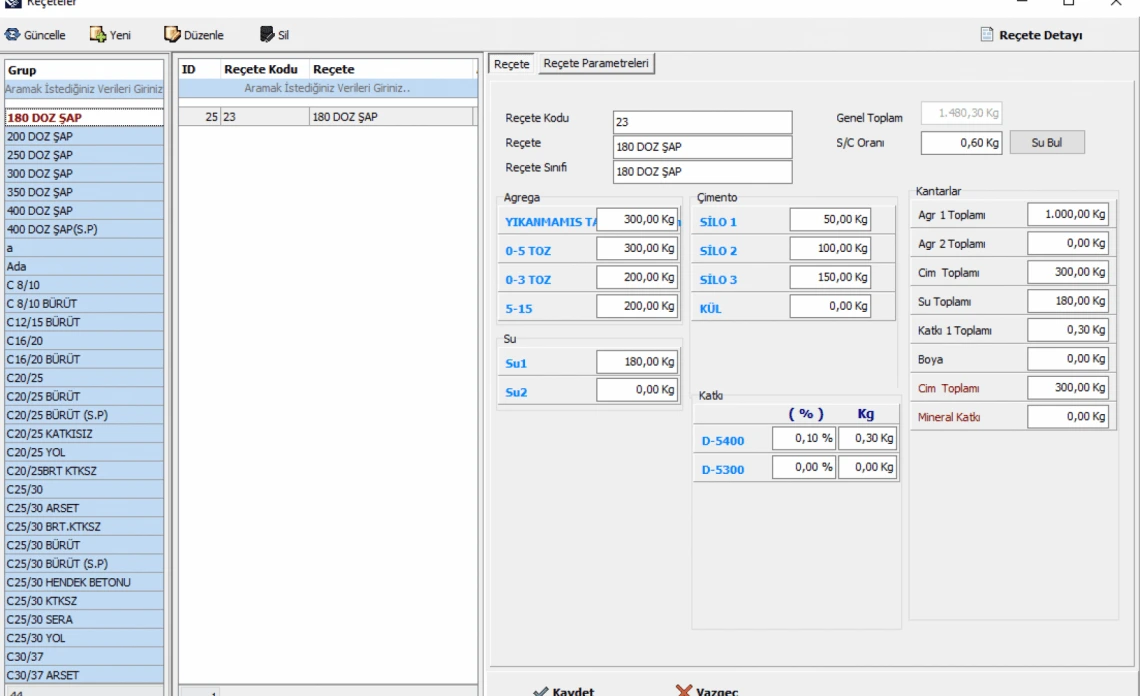
Task: Click the Düzenle edit icon
Action: click(x=173, y=35)
